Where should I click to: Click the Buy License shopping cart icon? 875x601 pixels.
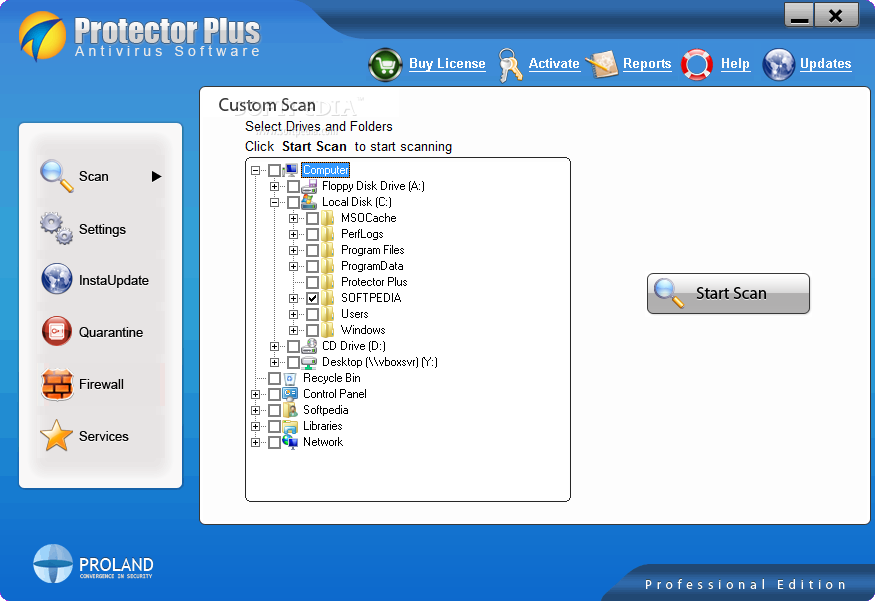(x=385, y=65)
